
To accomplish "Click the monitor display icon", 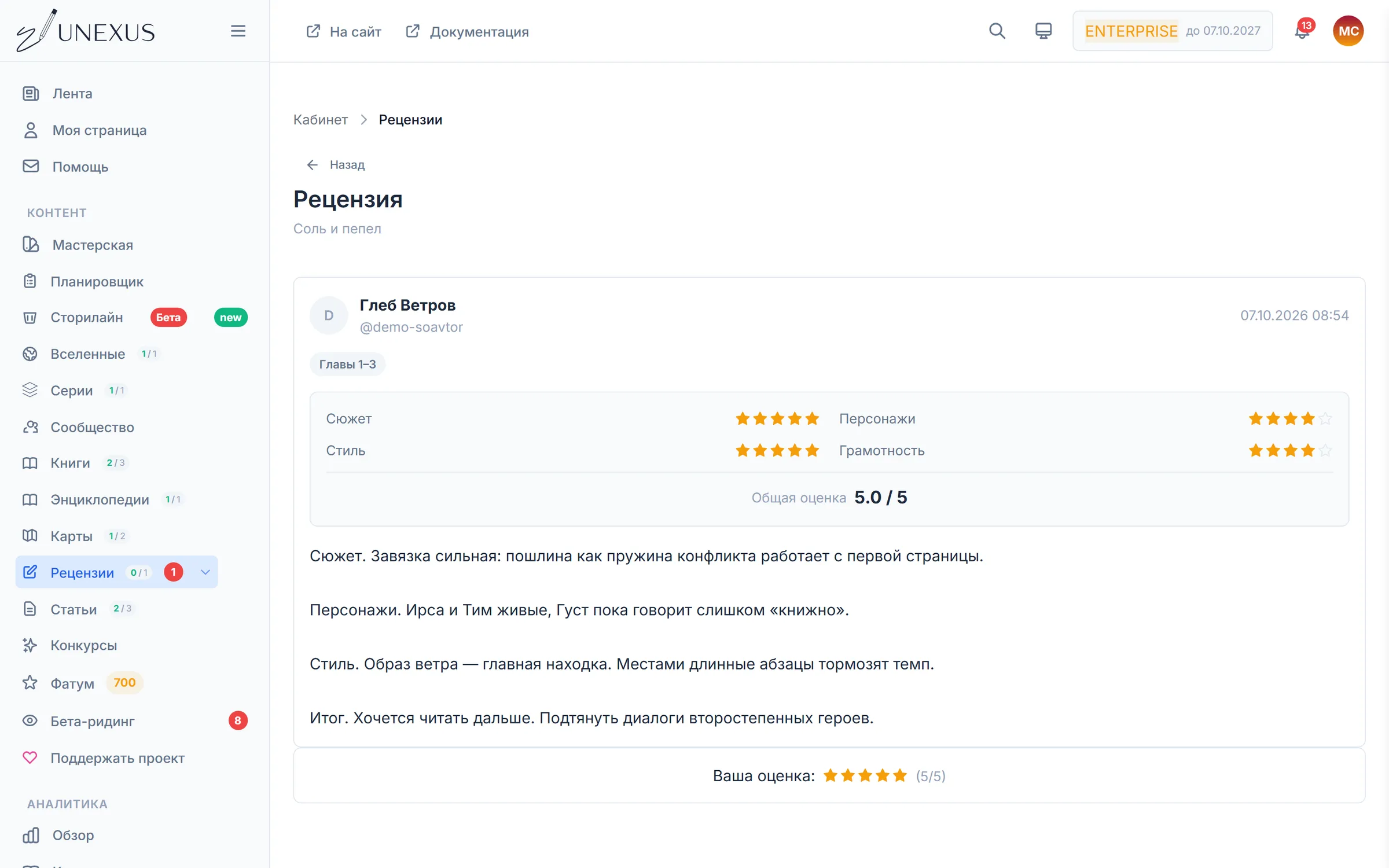I will (x=1043, y=31).
